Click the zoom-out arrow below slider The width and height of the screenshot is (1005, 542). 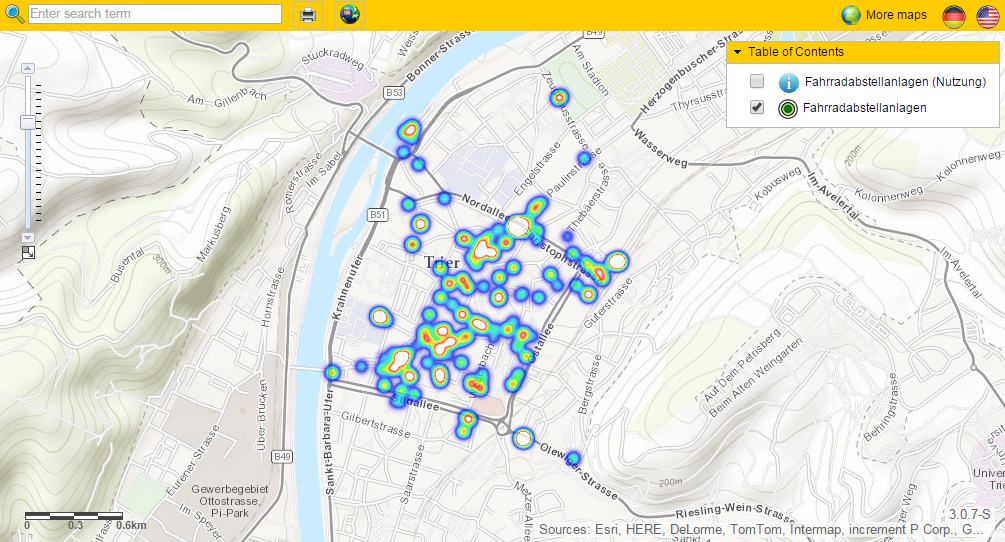28,238
